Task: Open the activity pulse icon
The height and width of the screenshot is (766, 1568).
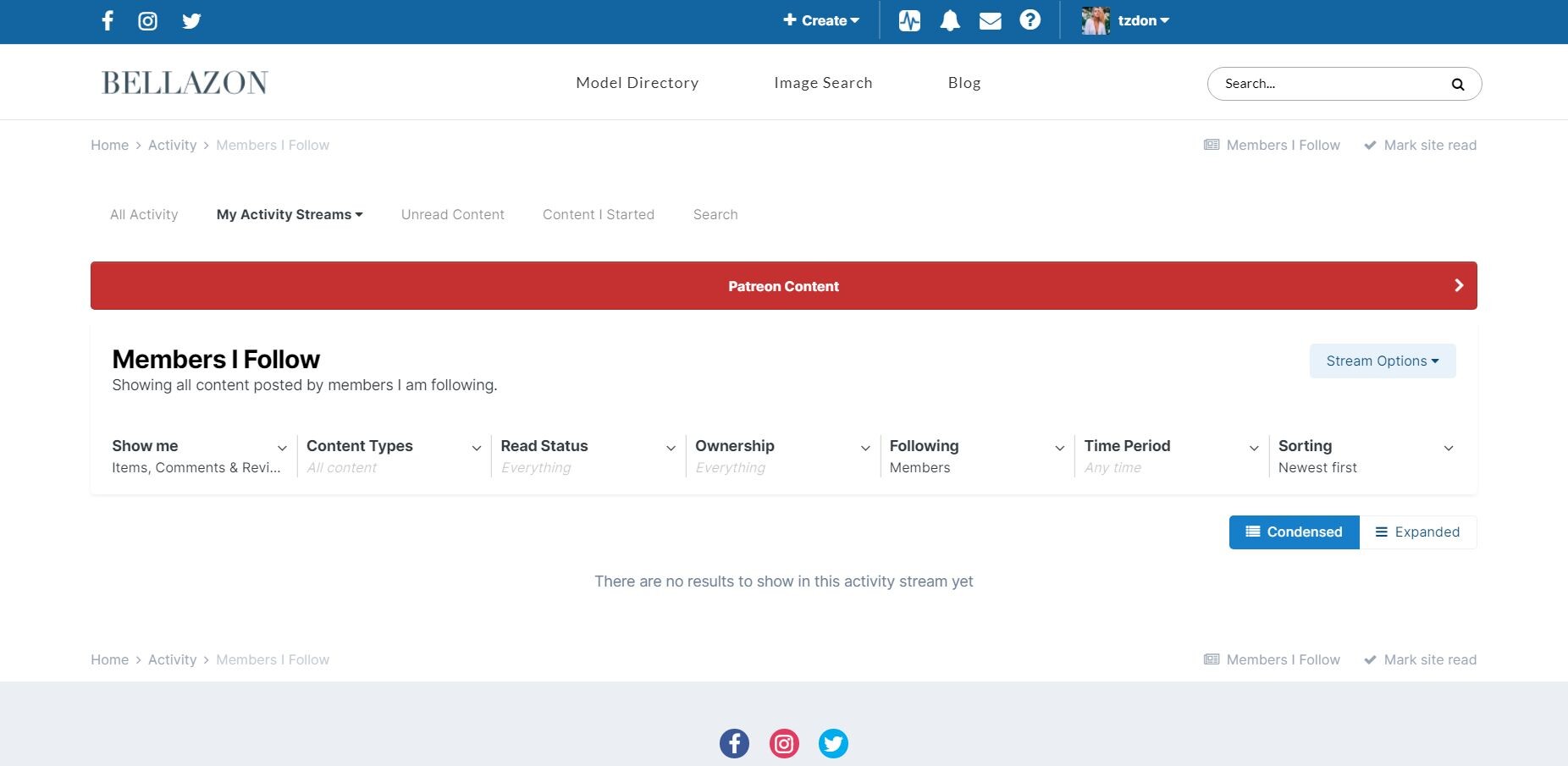Action: click(909, 21)
